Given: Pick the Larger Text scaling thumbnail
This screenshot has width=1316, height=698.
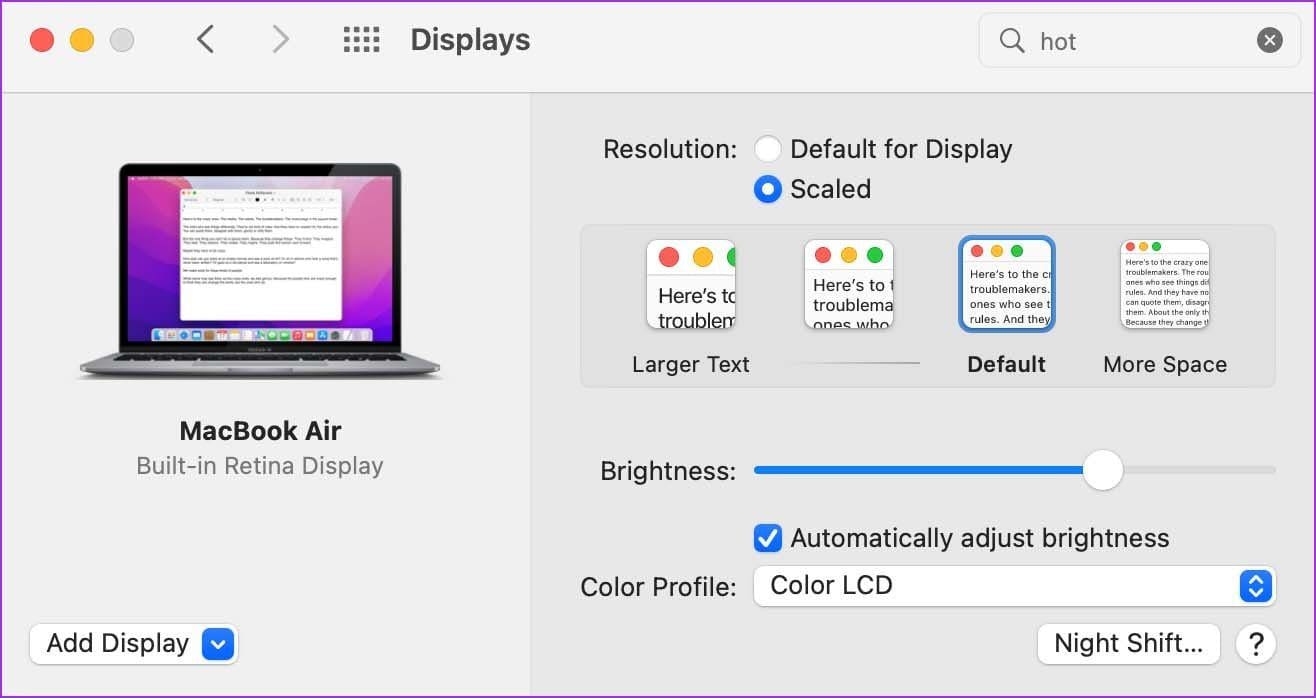Looking at the screenshot, I should (691, 285).
